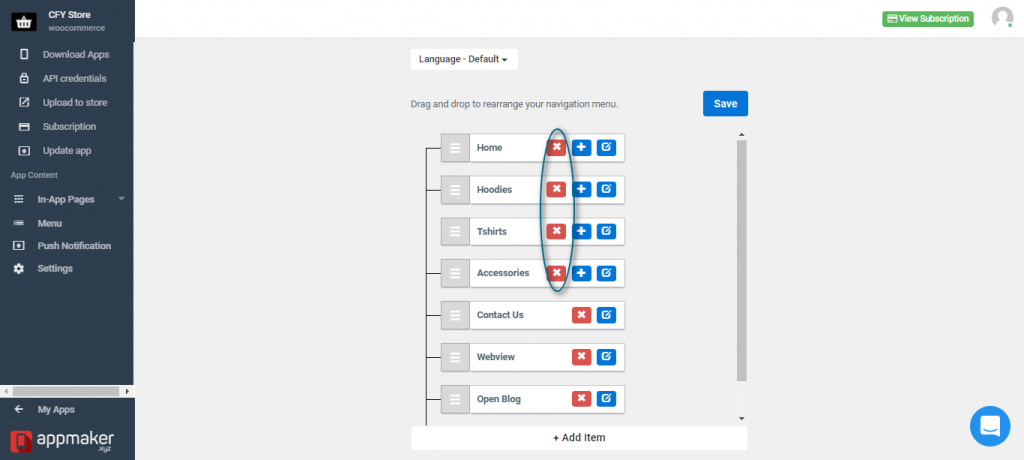Add sub-item under Tshirts
The height and width of the screenshot is (460, 1024).
581,231
